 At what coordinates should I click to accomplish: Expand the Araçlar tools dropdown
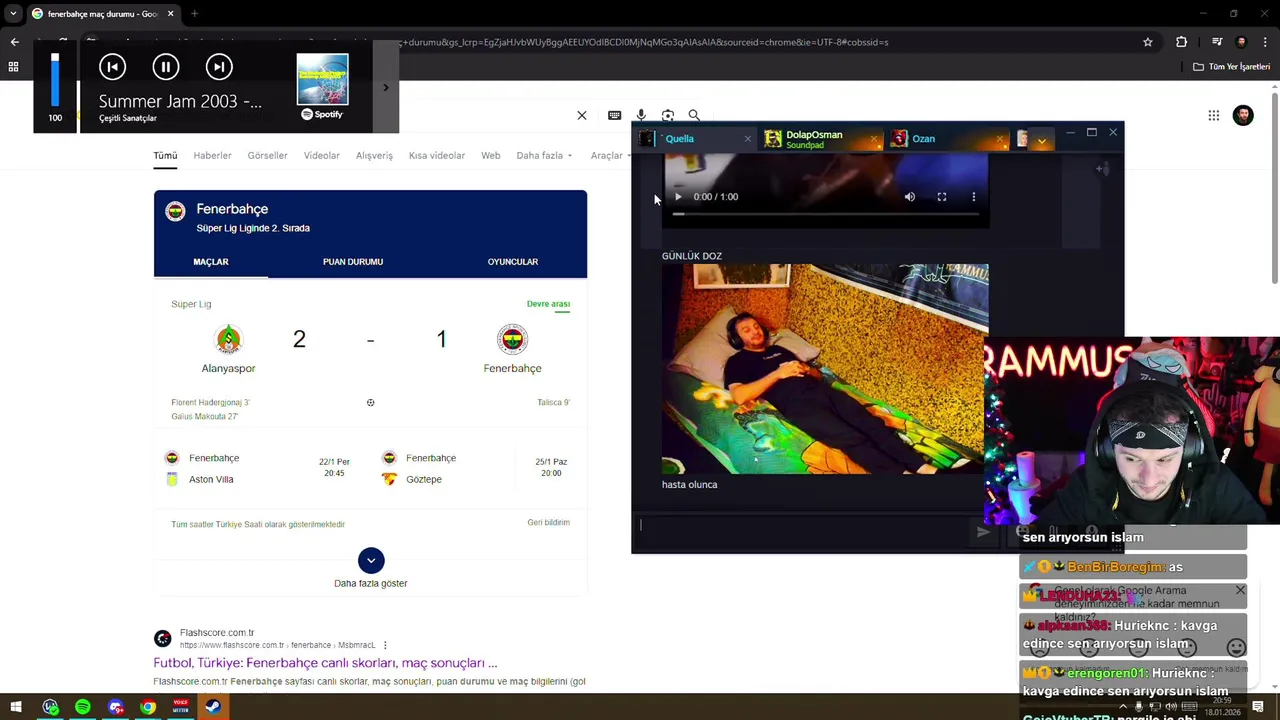(x=610, y=155)
